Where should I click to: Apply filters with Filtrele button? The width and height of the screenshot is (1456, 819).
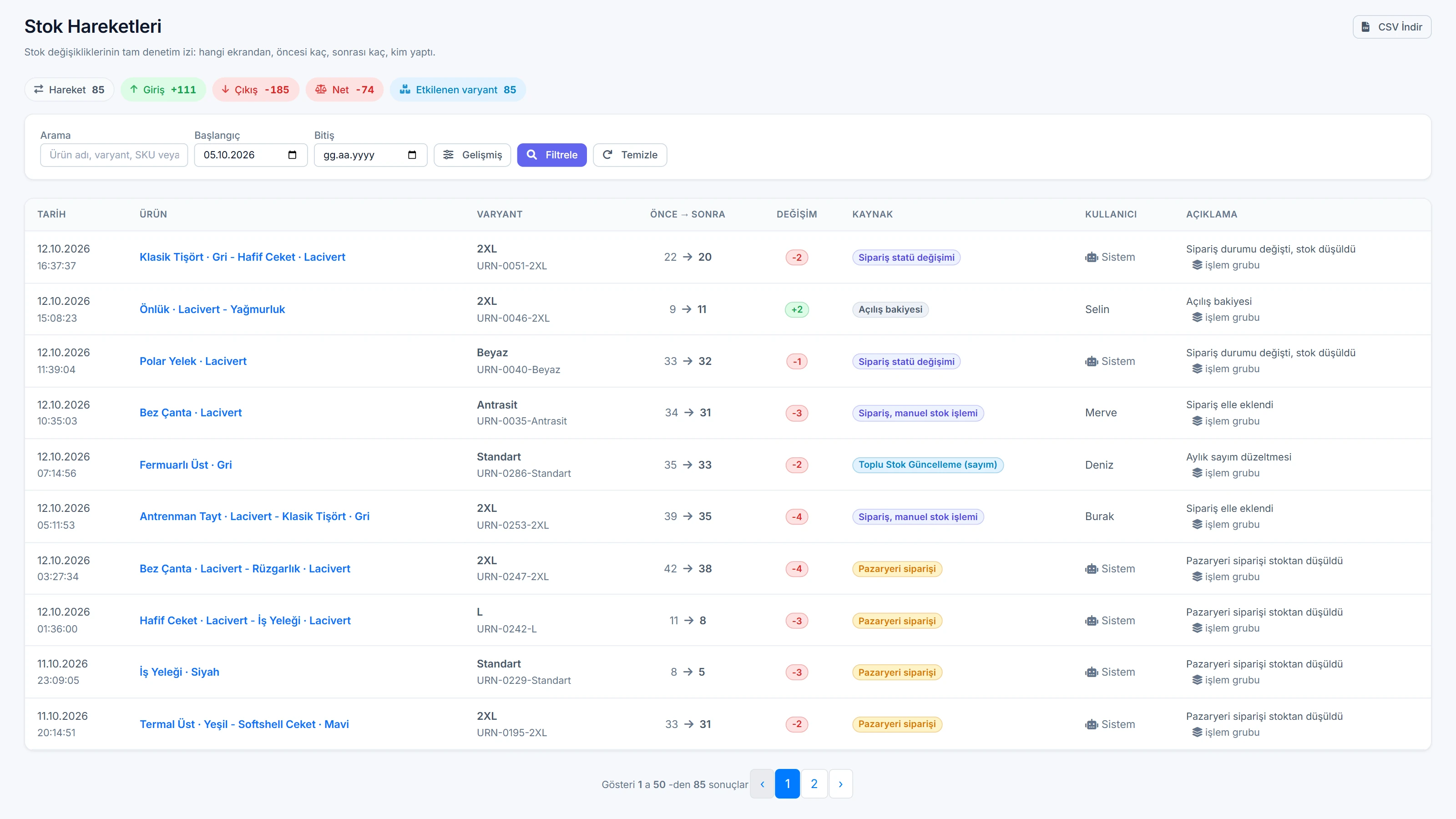click(551, 155)
